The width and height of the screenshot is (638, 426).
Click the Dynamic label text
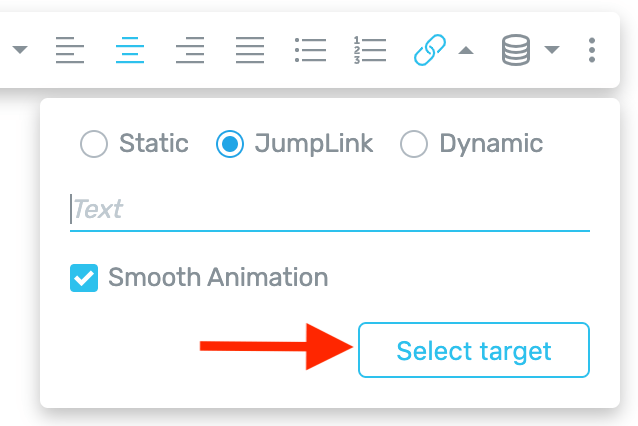tap(491, 144)
